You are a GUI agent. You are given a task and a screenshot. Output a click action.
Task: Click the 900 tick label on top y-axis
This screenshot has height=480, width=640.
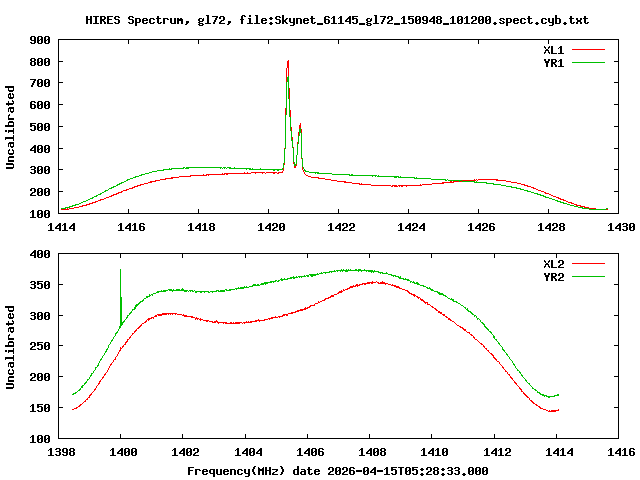point(40,41)
